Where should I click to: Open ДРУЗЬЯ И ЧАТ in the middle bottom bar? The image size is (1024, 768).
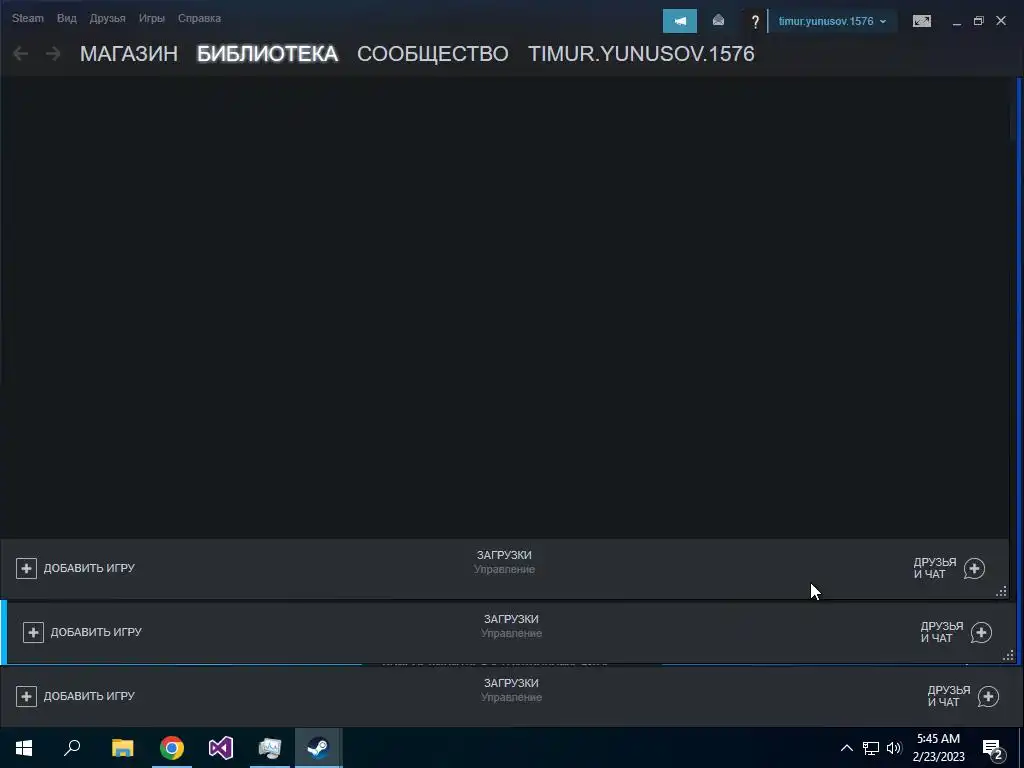click(x=942, y=632)
